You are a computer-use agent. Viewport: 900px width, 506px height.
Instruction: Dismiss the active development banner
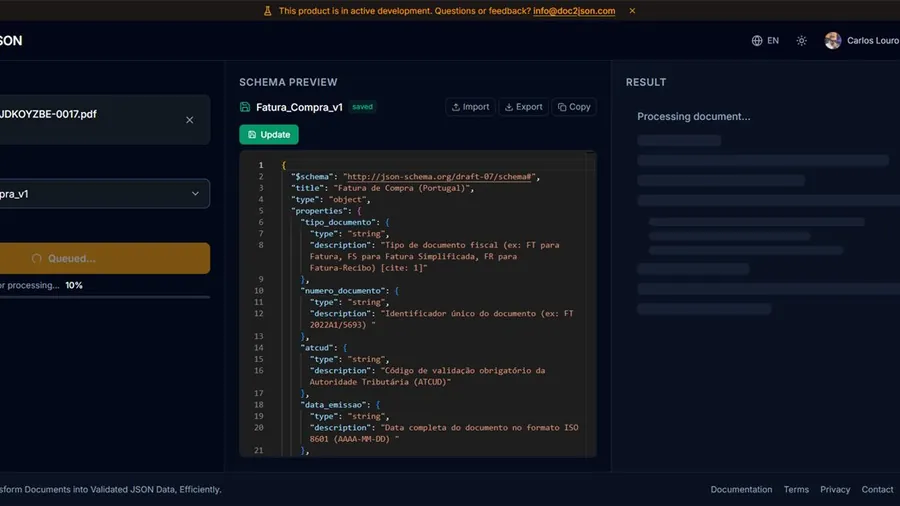(x=632, y=10)
